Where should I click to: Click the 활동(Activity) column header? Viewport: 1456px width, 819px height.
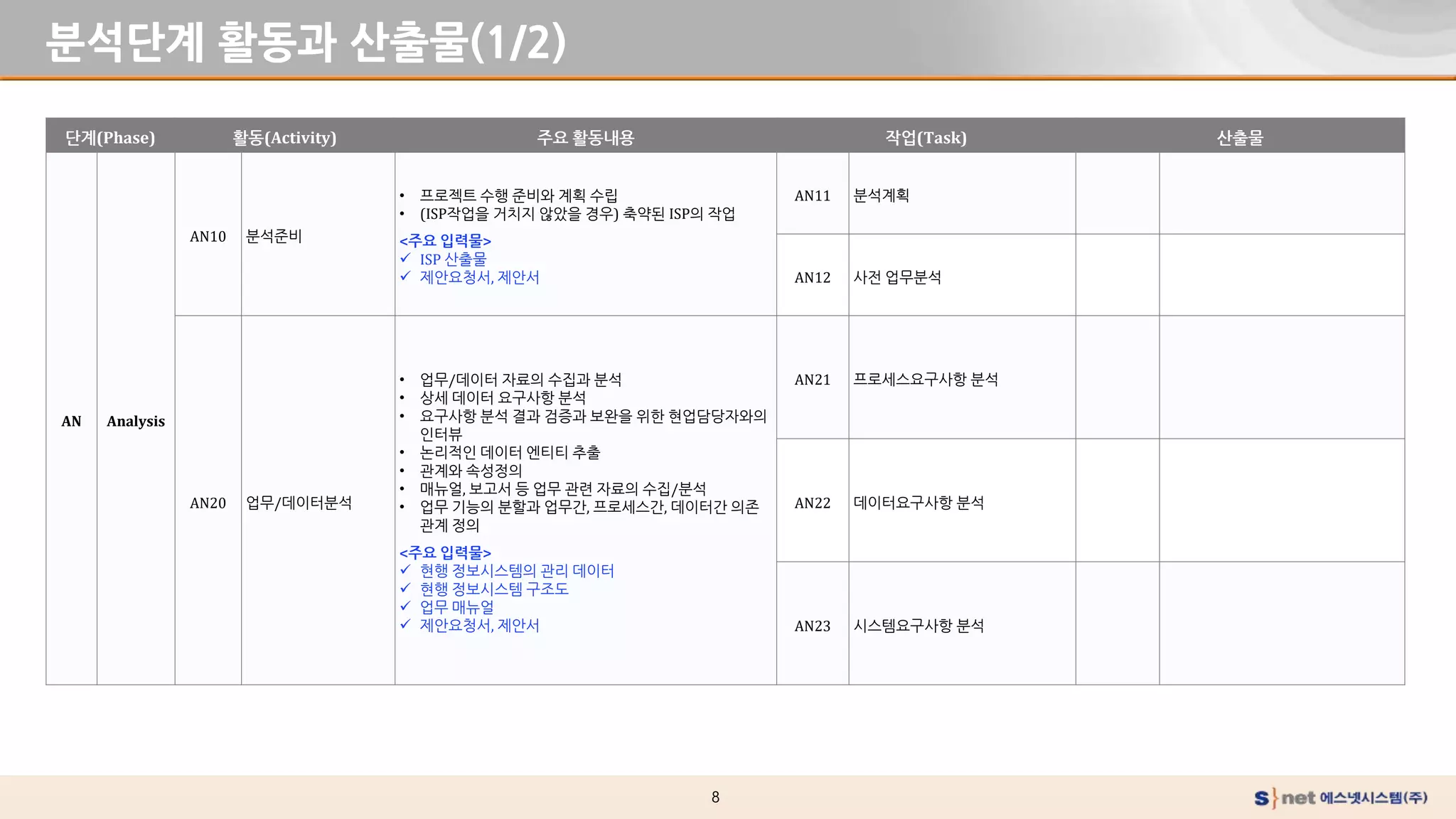pos(284,137)
